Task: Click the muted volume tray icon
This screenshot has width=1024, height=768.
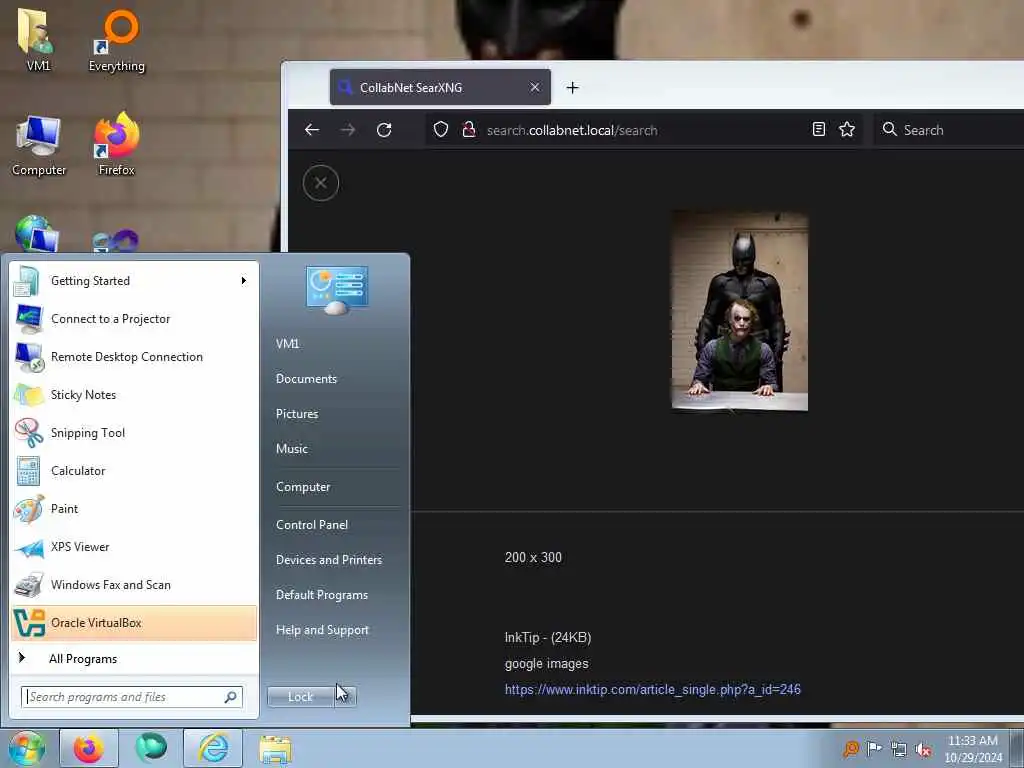Action: tap(923, 749)
